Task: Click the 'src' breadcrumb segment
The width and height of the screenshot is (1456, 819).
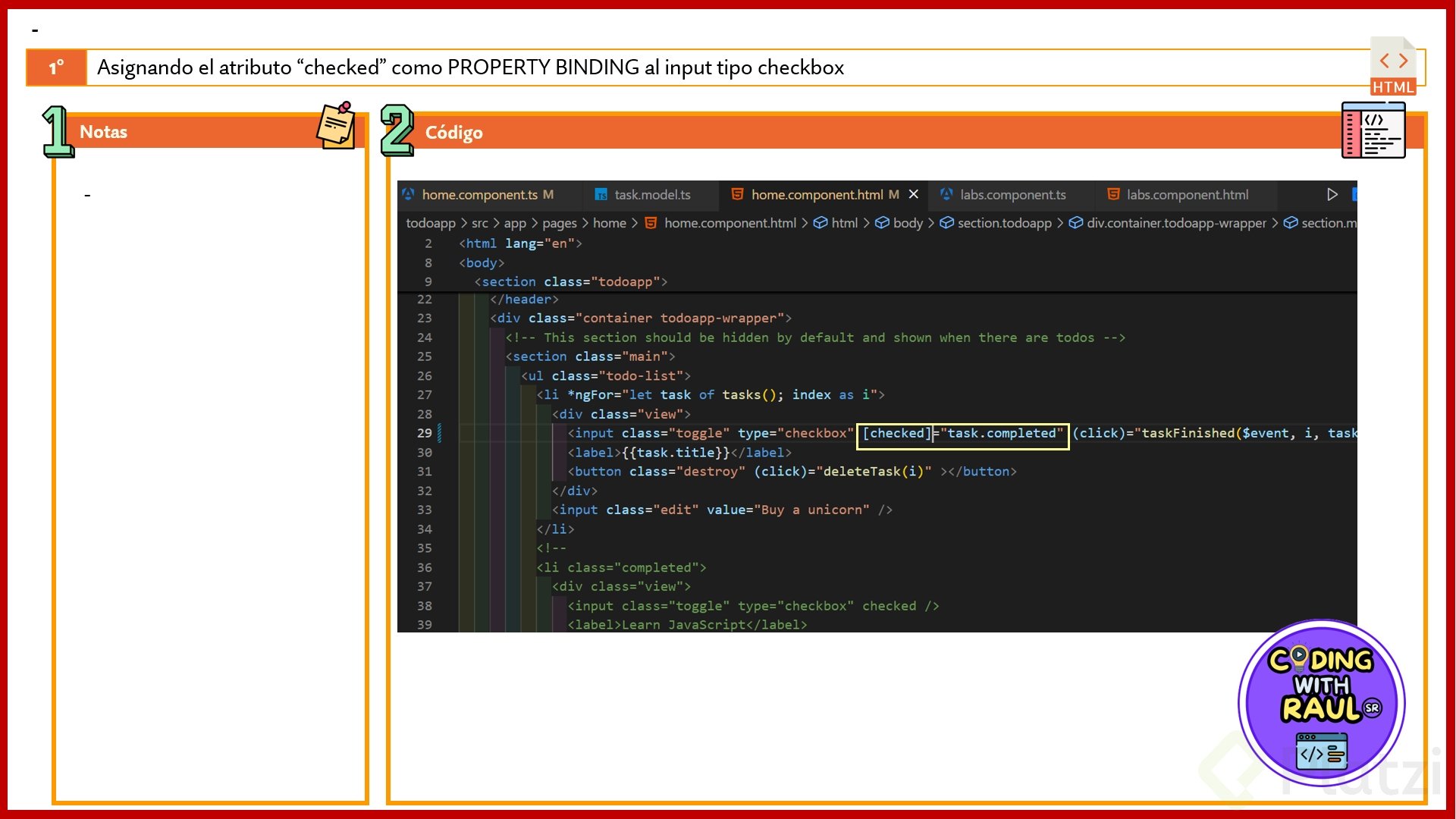Action: (479, 223)
